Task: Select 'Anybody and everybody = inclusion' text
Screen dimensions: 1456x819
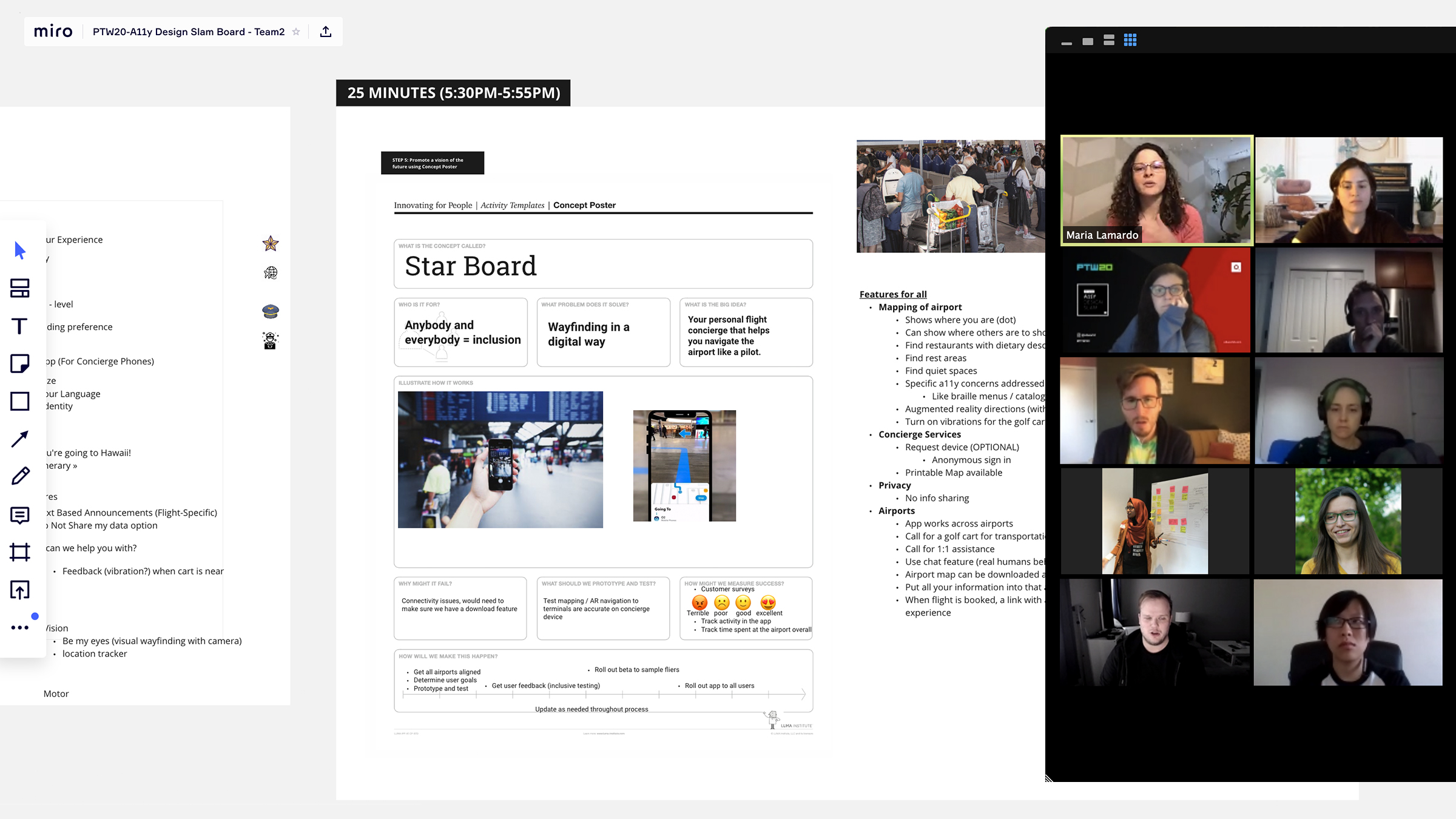Action: [462, 332]
